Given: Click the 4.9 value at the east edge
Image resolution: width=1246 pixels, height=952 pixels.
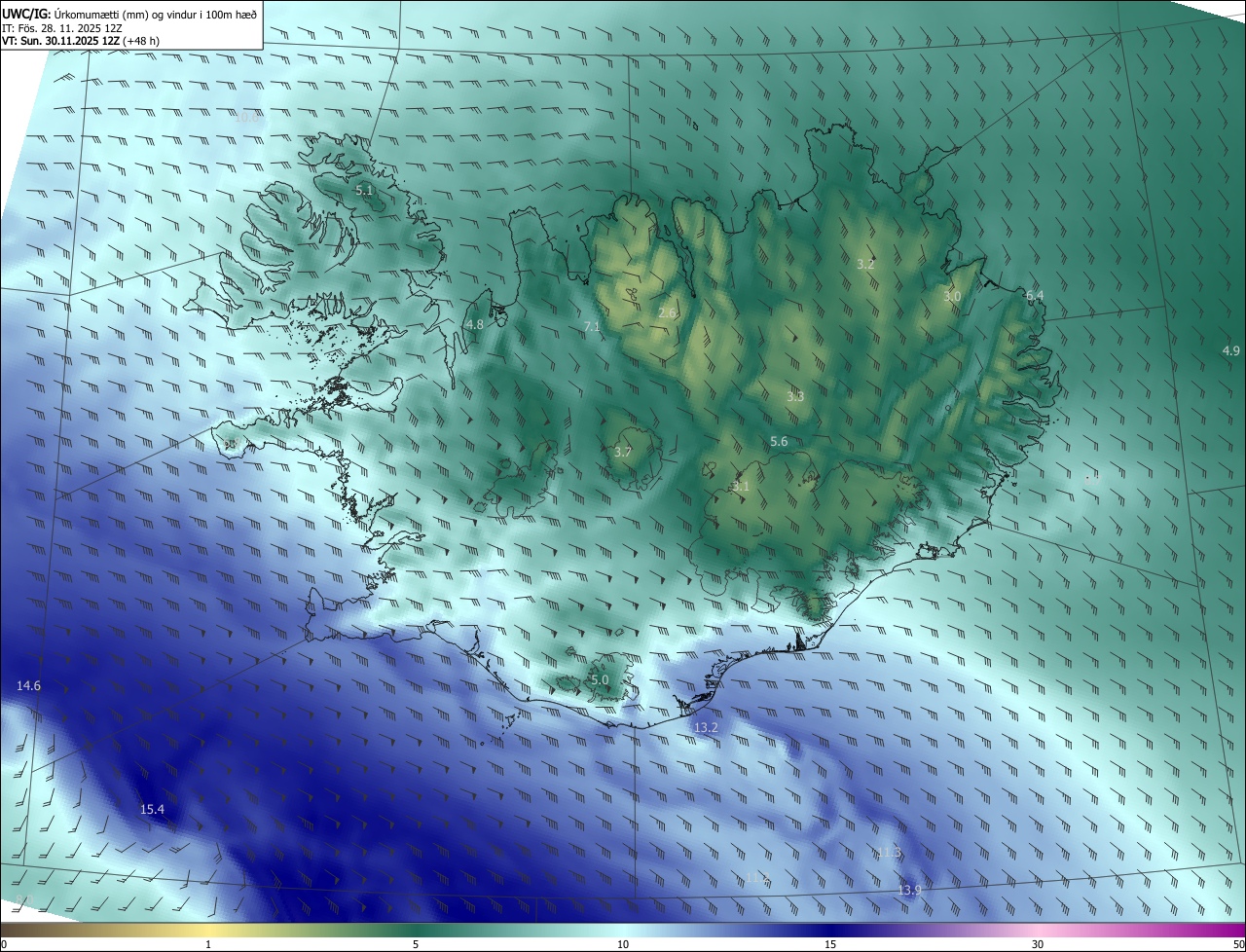Looking at the screenshot, I should point(1231,350).
